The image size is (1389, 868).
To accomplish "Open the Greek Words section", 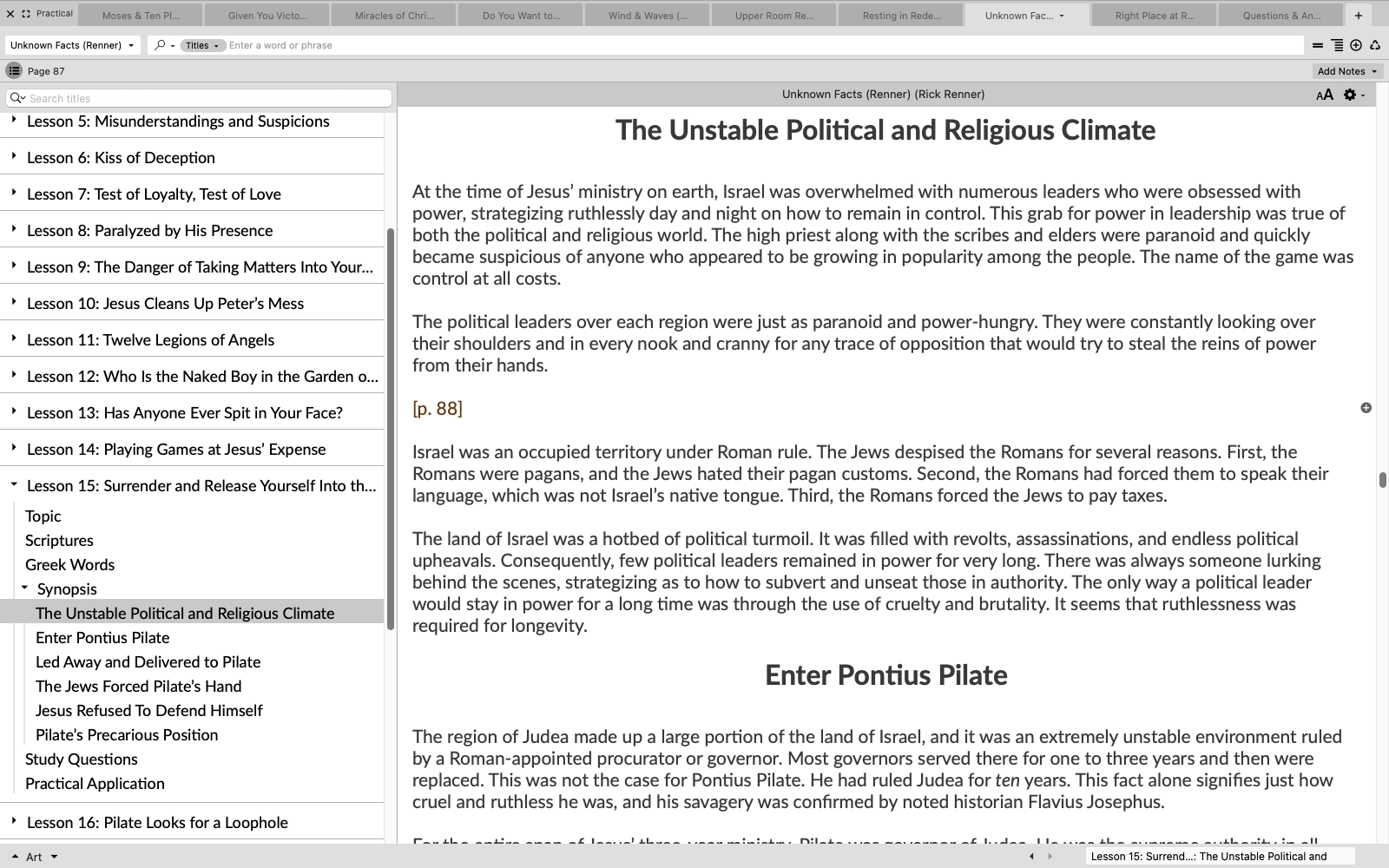I will pyautogui.click(x=69, y=565).
